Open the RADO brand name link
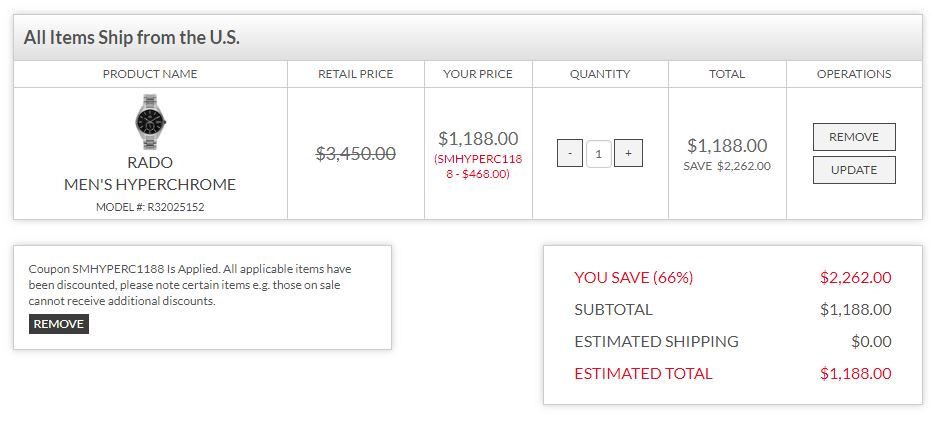Viewport: 931px width, 427px height. pyautogui.click(x=150, y=163)
